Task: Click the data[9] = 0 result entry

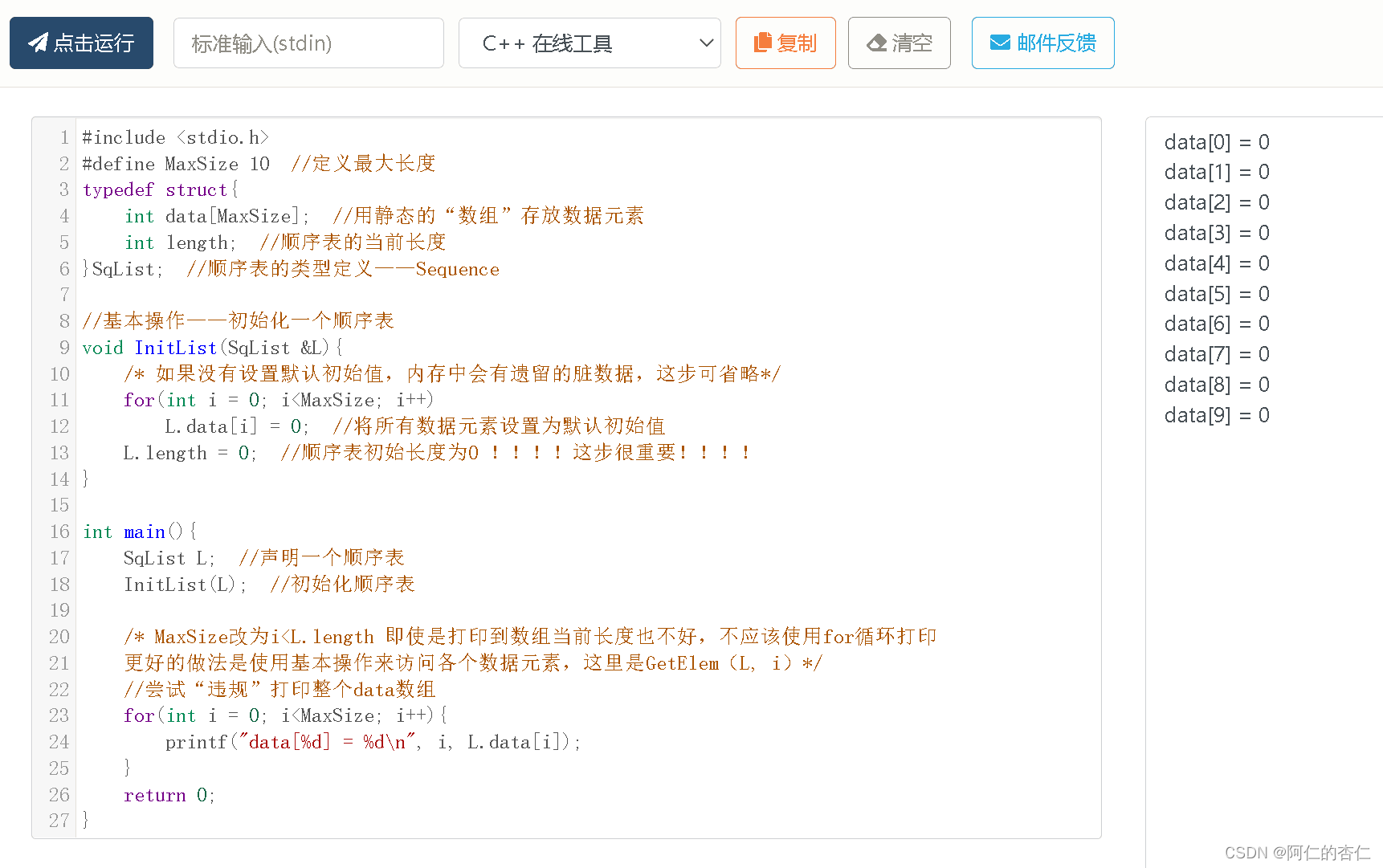Action: (x=1216, y=414)
